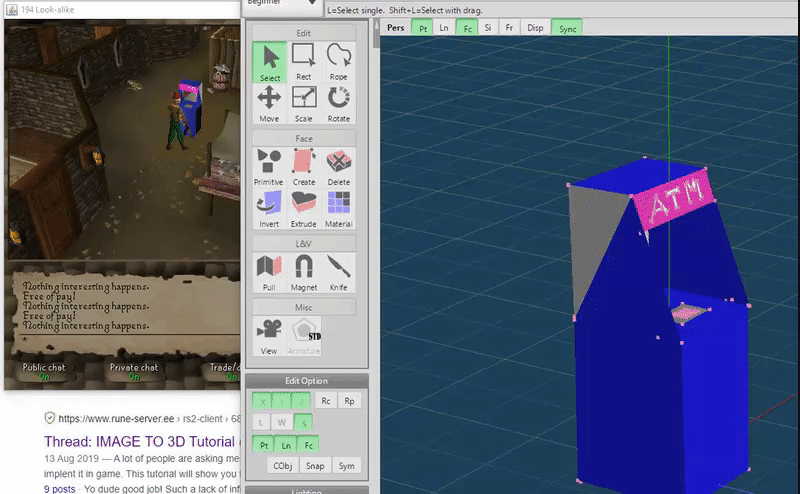
Task: Click the Sym button
Action: tap(346, 465)
